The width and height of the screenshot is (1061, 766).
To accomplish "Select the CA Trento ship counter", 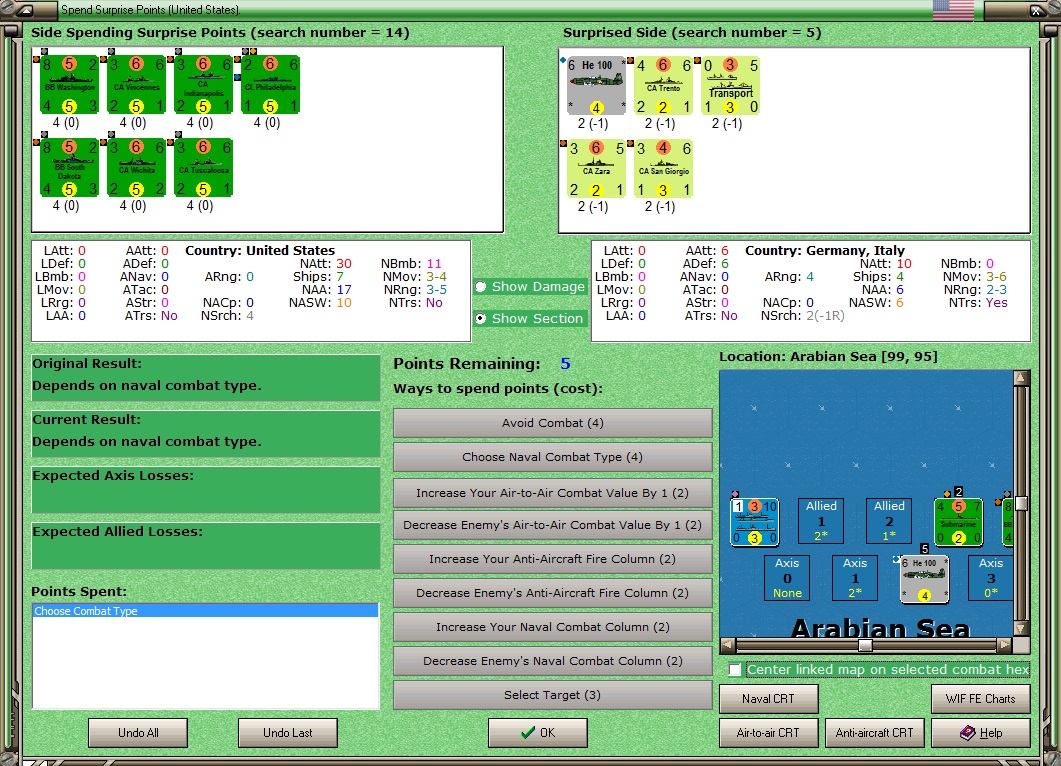I will (x=663, y=86).
